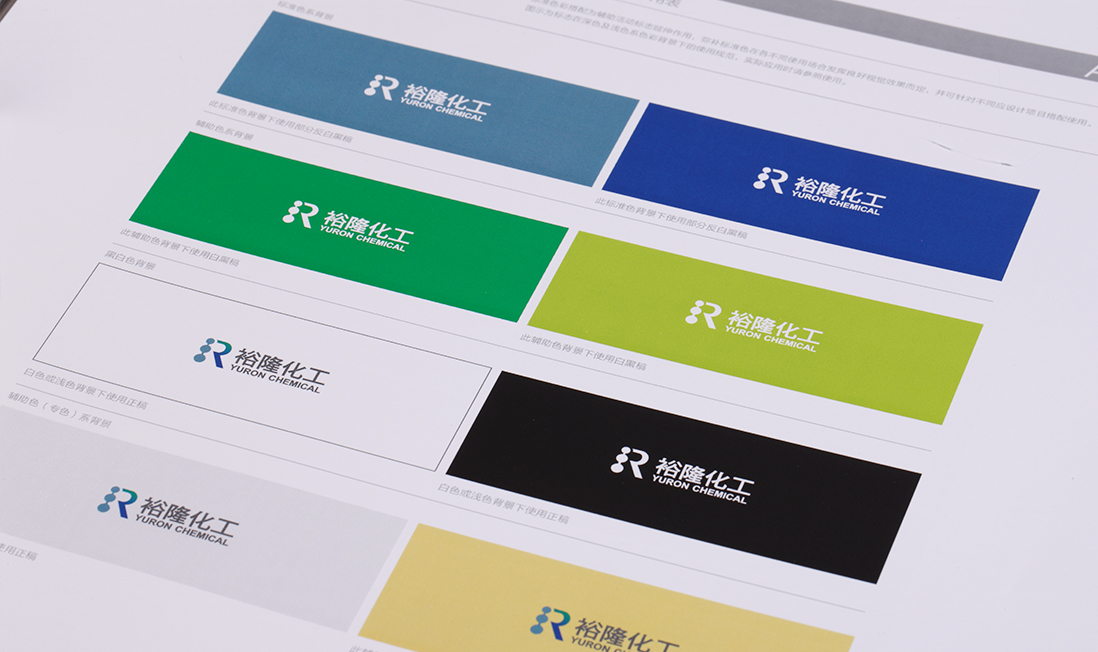Viewport: 1098px width, 652px height.
Task: Select the R logo mark on the light grey panel
Action: tap(117, 501)
